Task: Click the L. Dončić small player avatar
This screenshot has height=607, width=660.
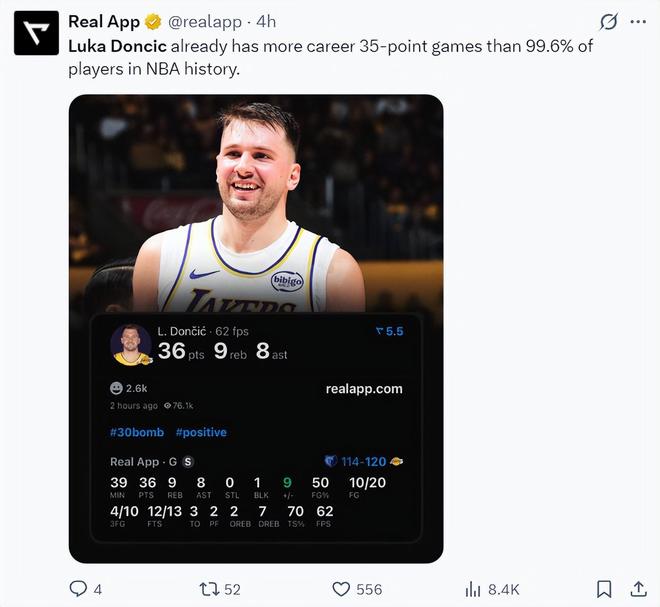Action: (131, 345)
